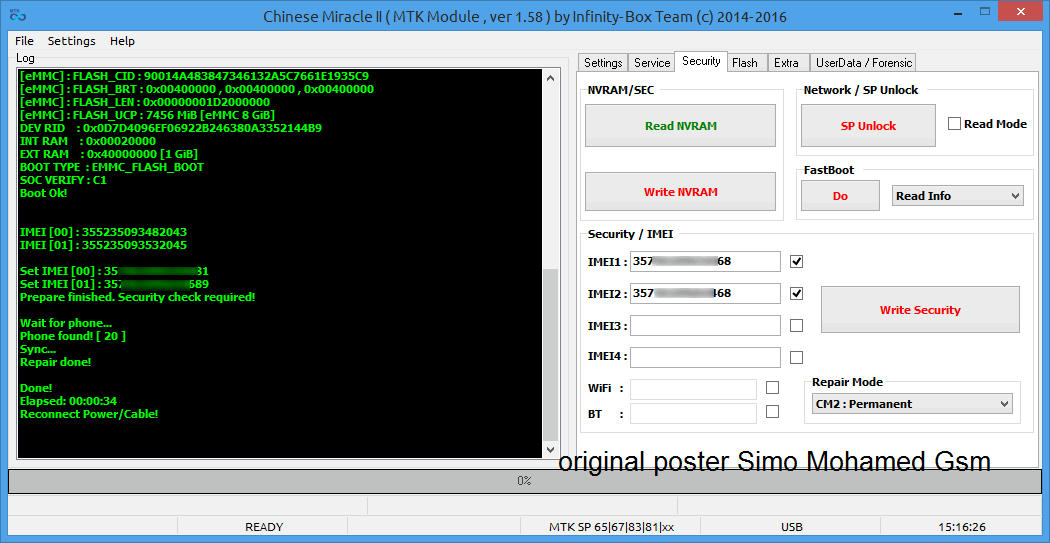Open the Extra tab
1050x543 pixels.
pos(786,62)
